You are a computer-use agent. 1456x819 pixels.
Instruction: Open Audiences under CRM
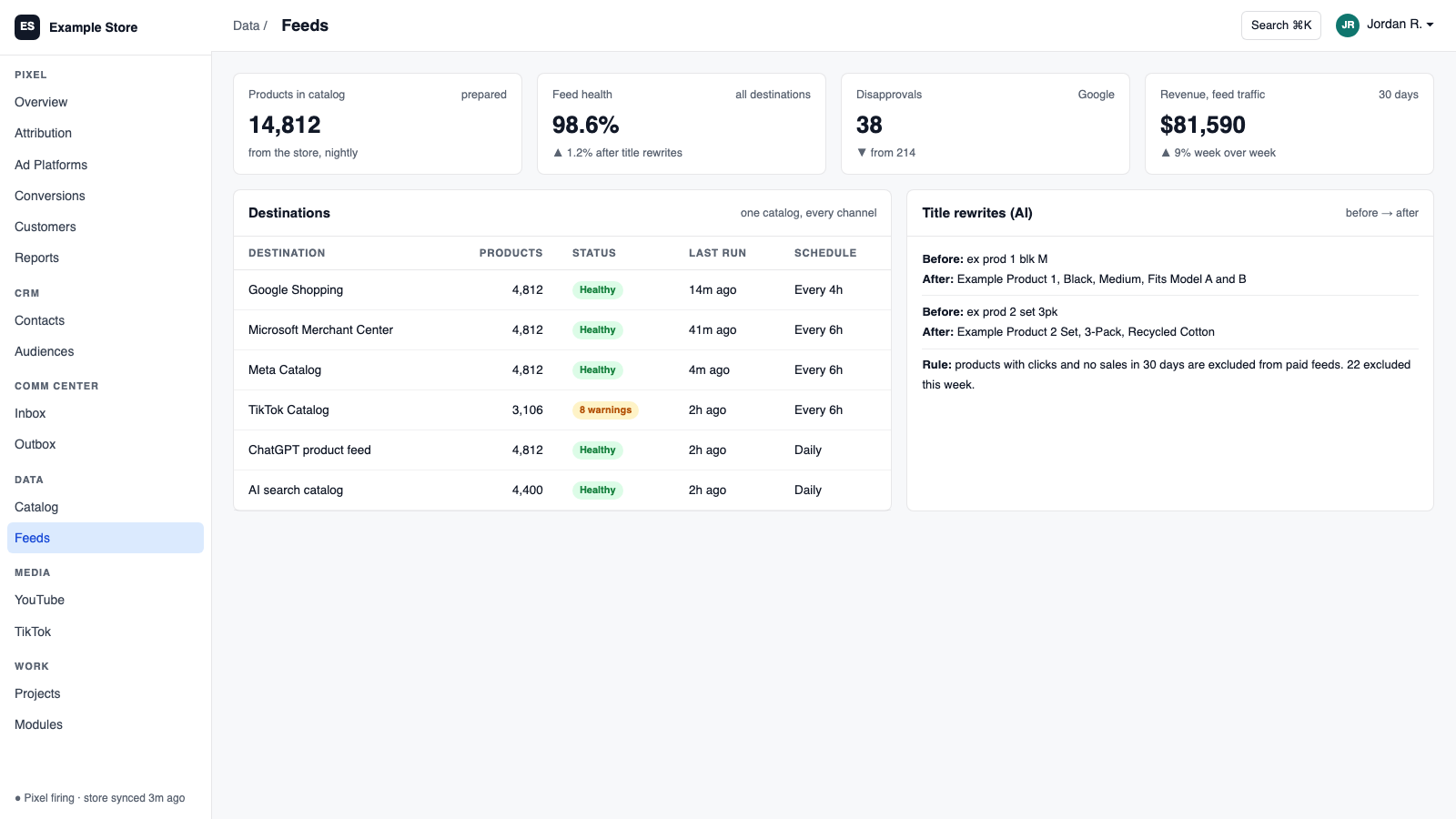106,351
